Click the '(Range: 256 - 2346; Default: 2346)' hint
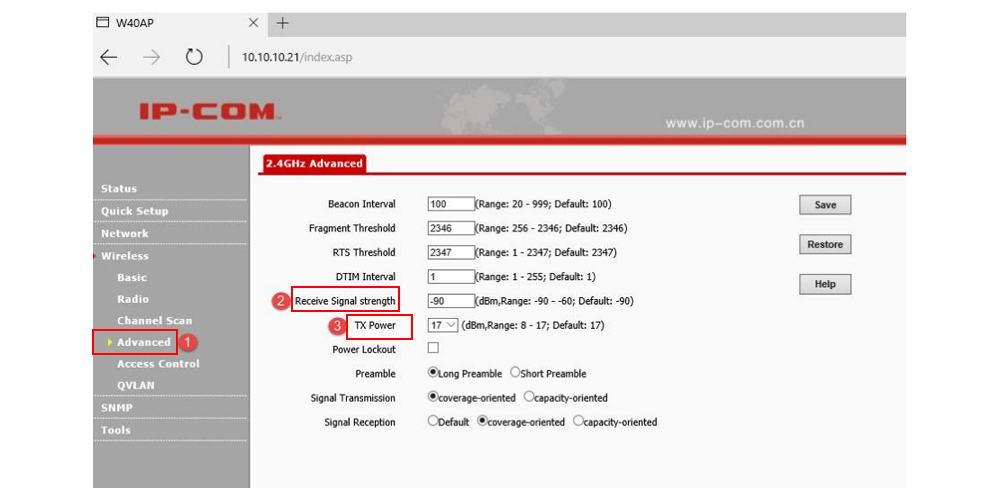This screenshot has width=1000, height=500. [x=552, y=228]
